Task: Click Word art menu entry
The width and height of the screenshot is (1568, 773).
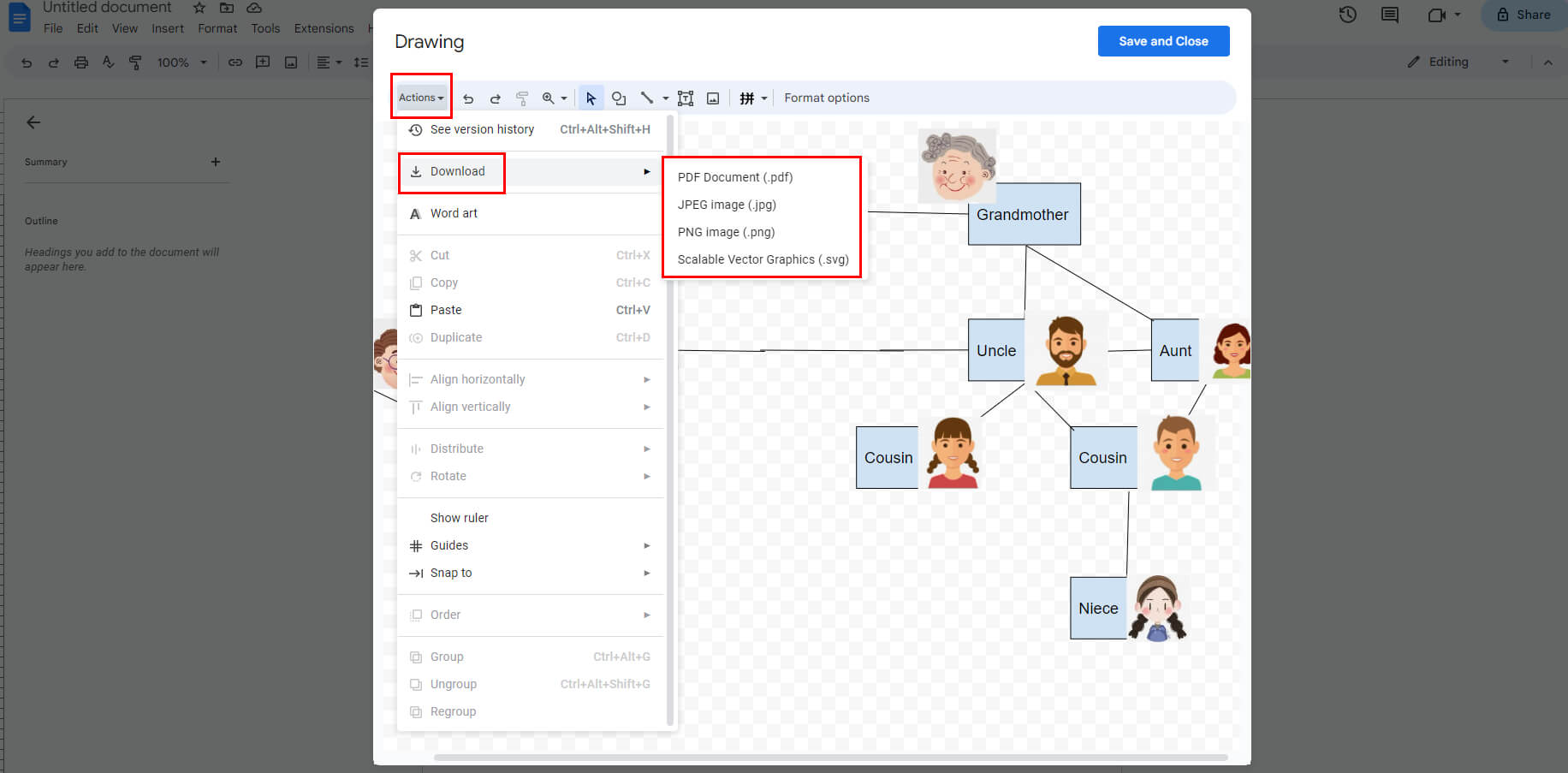Action: click(454, 213)
